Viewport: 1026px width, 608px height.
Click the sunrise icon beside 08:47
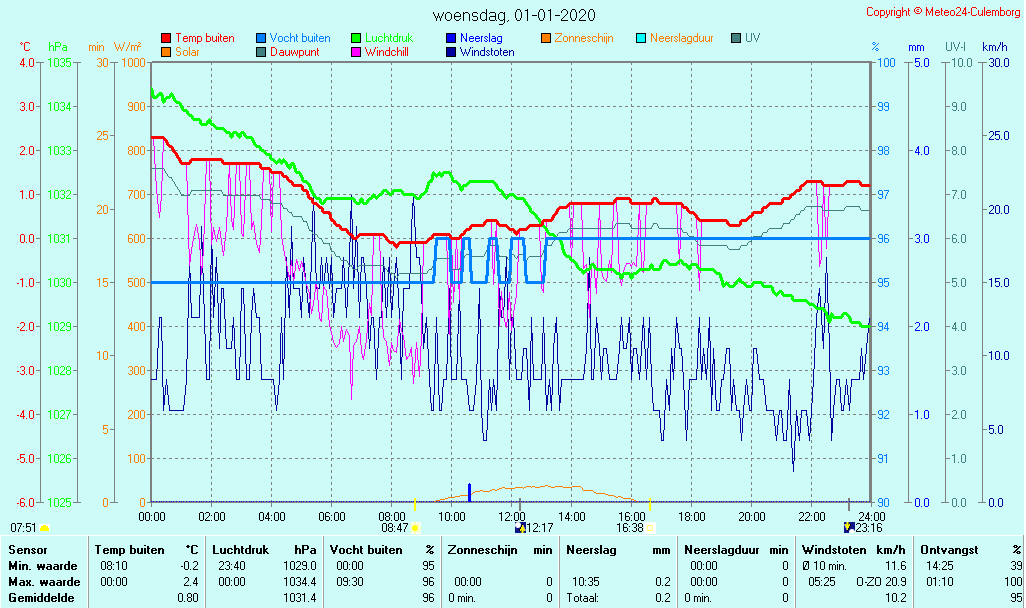416,527
